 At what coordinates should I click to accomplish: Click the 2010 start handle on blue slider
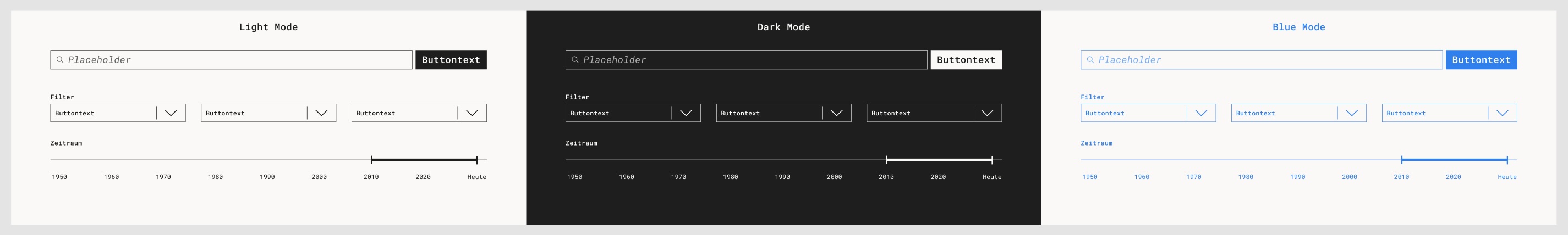(1402, 160)
